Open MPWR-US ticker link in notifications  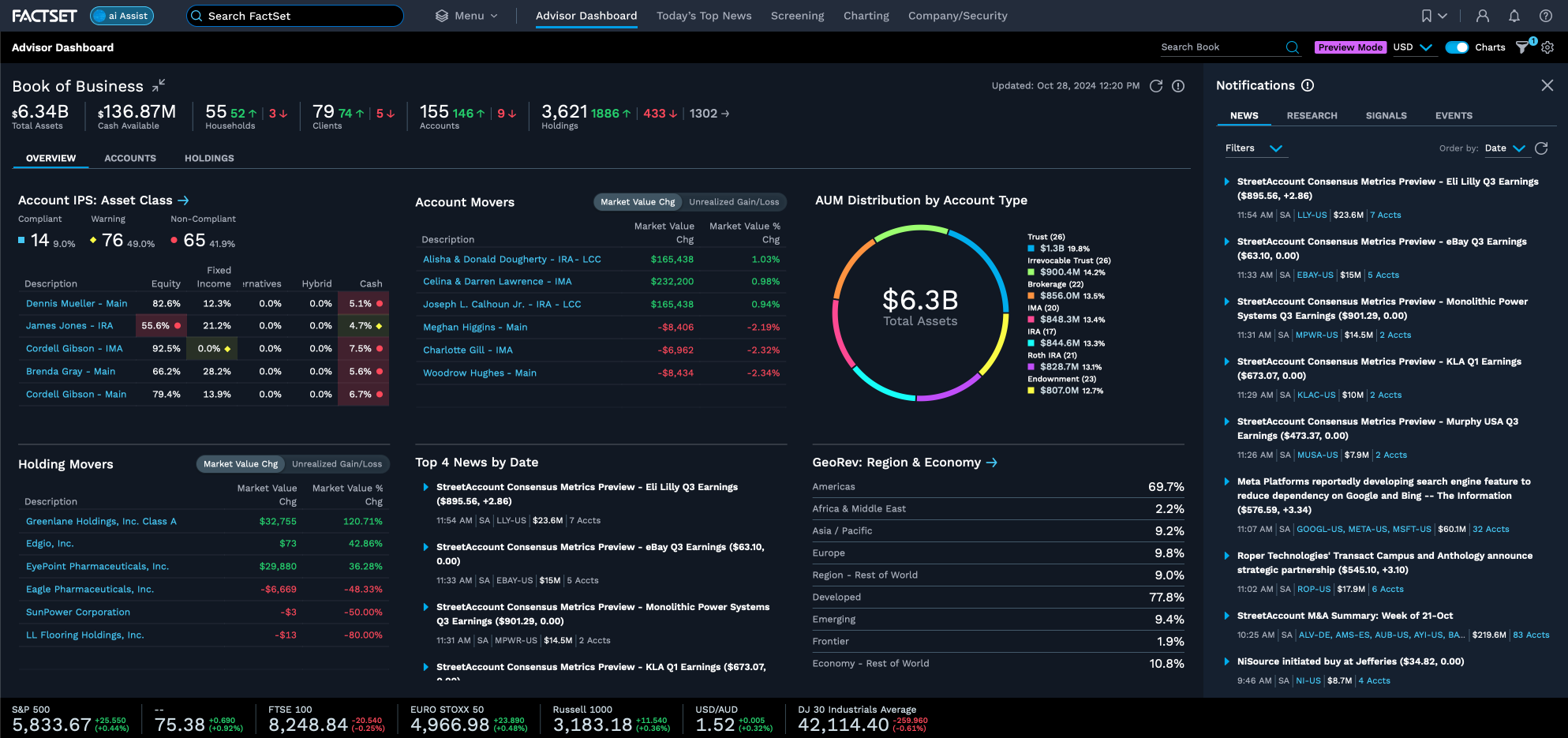[x=1317, y=335]
